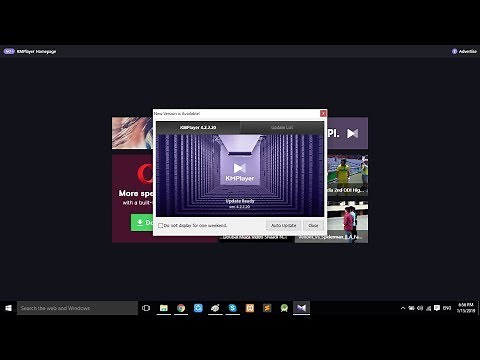Click the Auto Update button

click(284, 226)
